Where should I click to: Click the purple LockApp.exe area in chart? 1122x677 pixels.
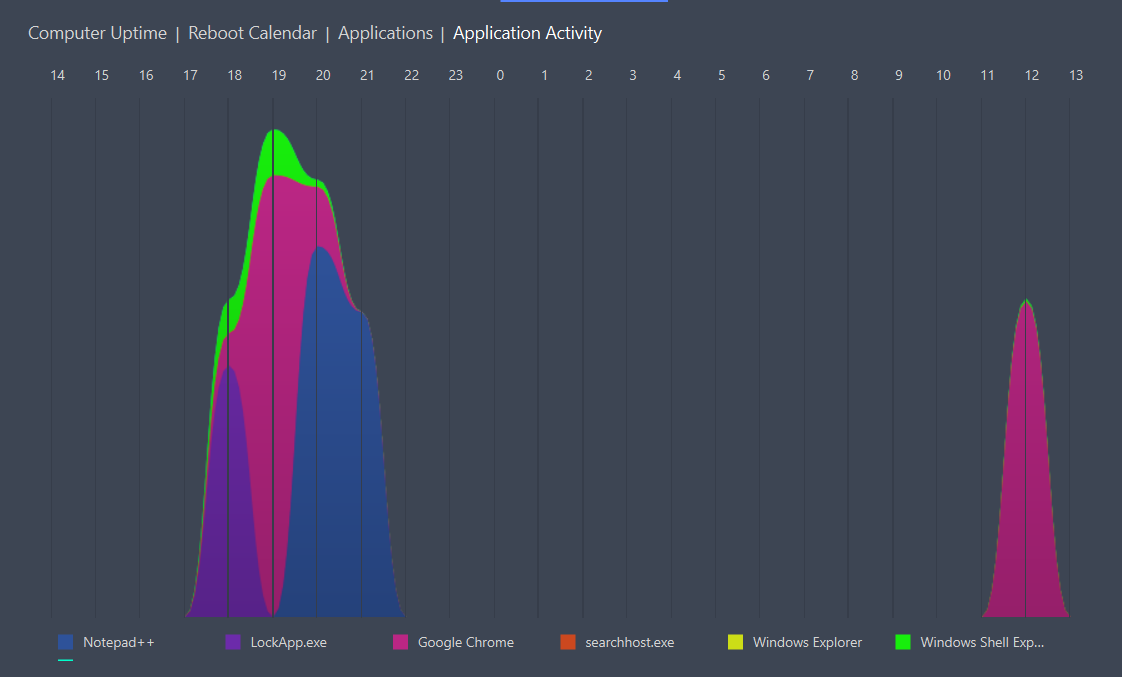(229, 515)
